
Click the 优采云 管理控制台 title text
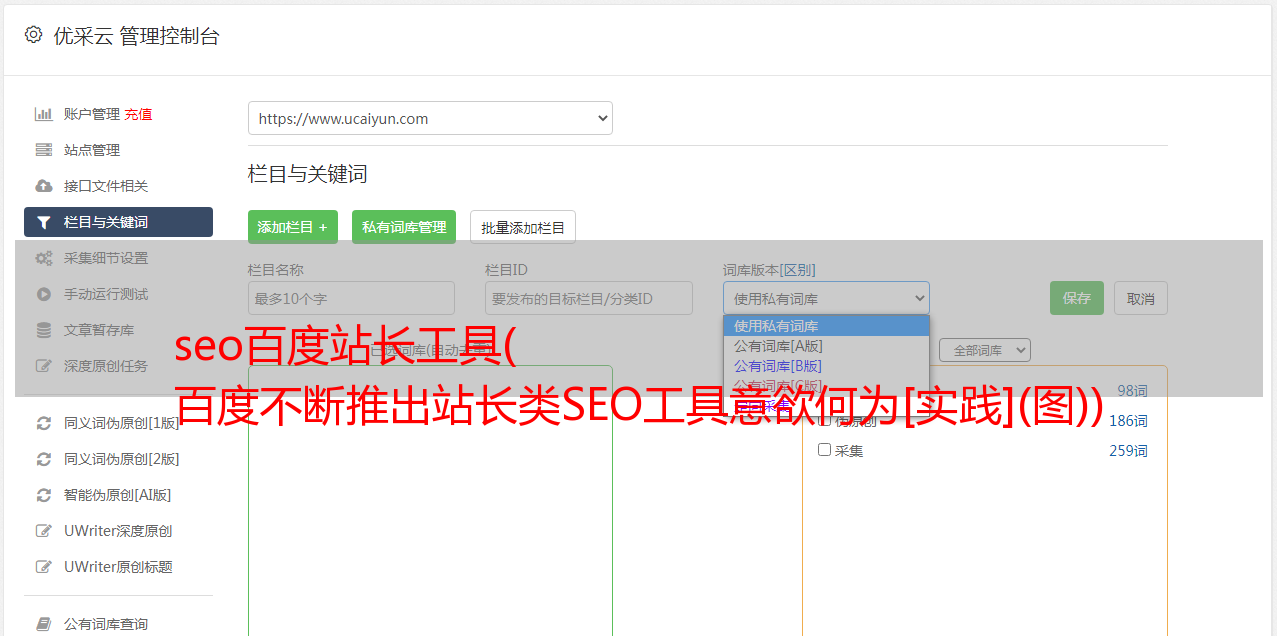pos(136,36)
